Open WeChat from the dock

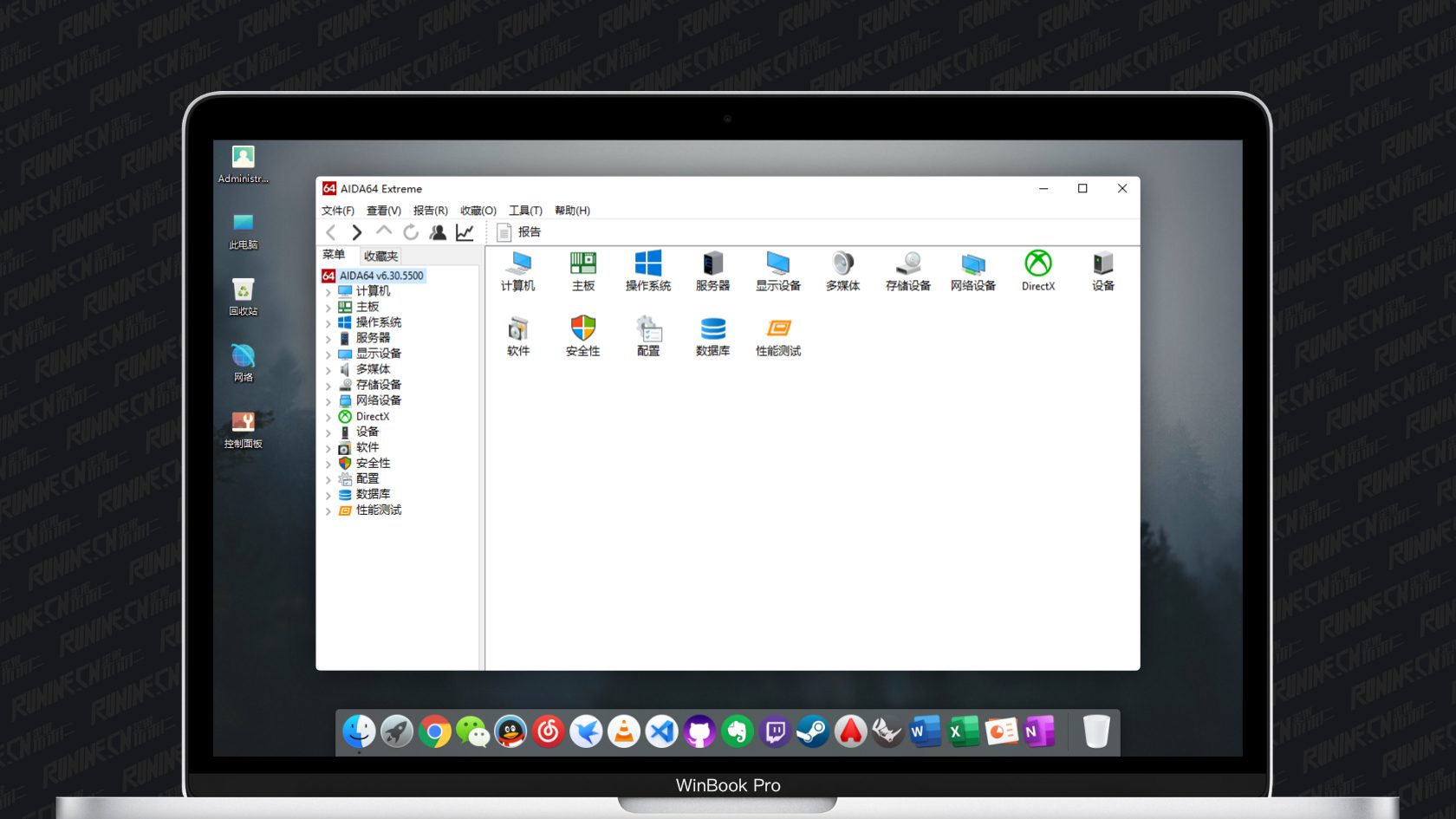(472, 732)
